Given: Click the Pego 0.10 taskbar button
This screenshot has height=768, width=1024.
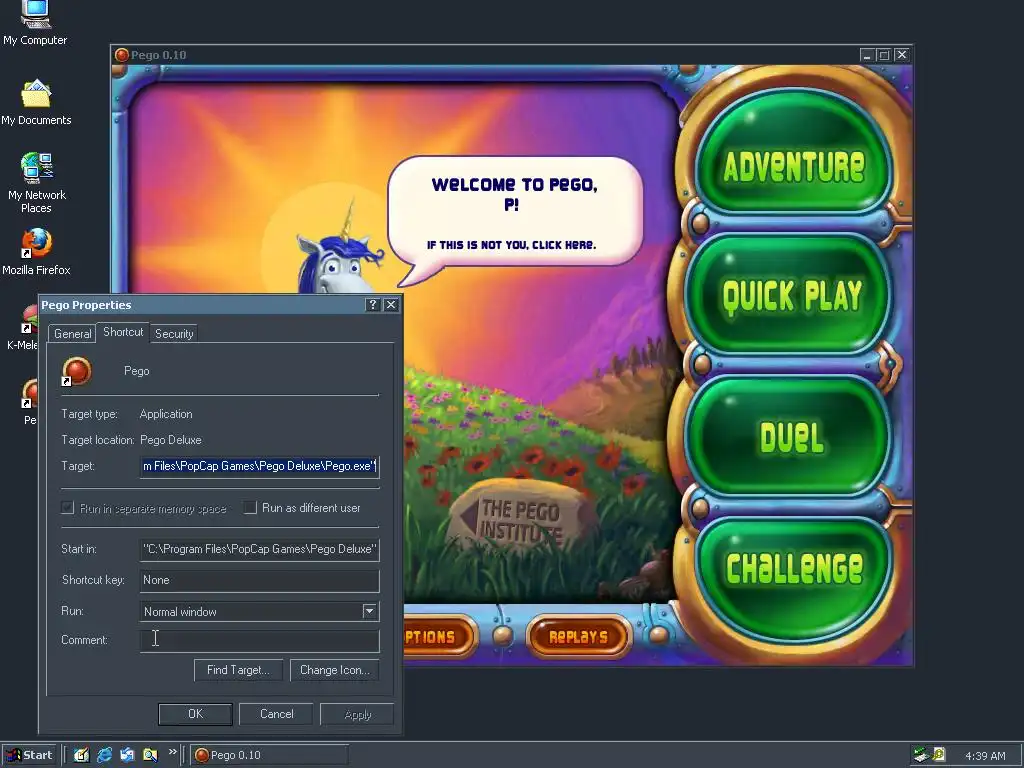Looking at the screenshot, I should pos(269,755).
